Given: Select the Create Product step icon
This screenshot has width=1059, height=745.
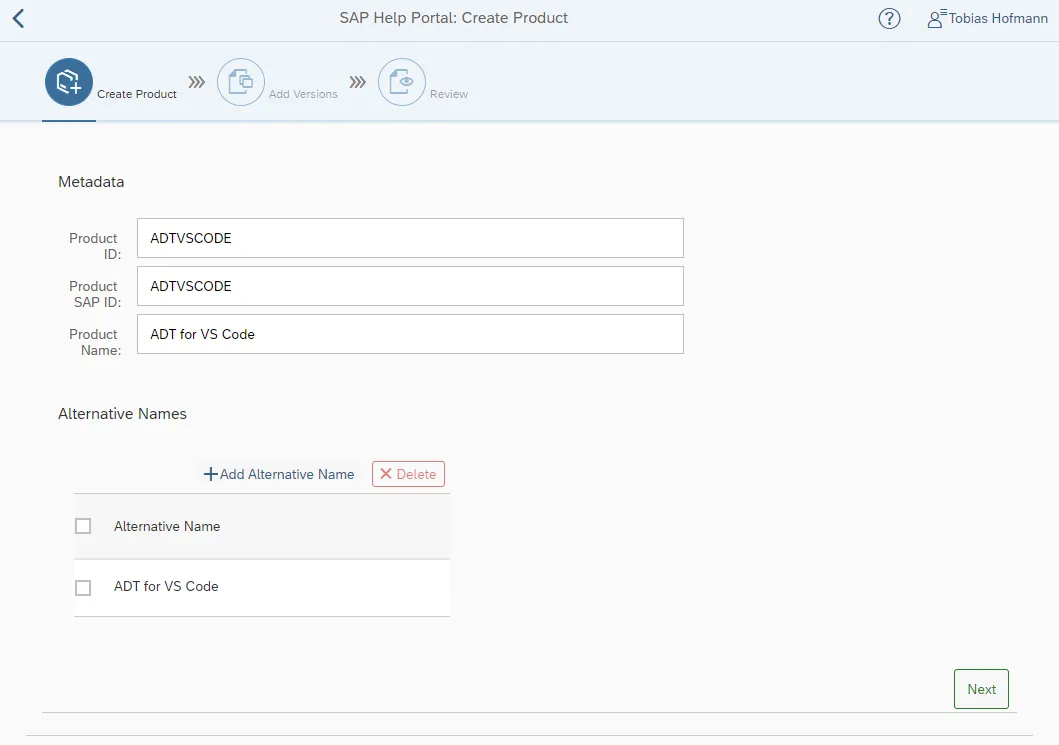Looking at the screenshot, I should (69, 82).
